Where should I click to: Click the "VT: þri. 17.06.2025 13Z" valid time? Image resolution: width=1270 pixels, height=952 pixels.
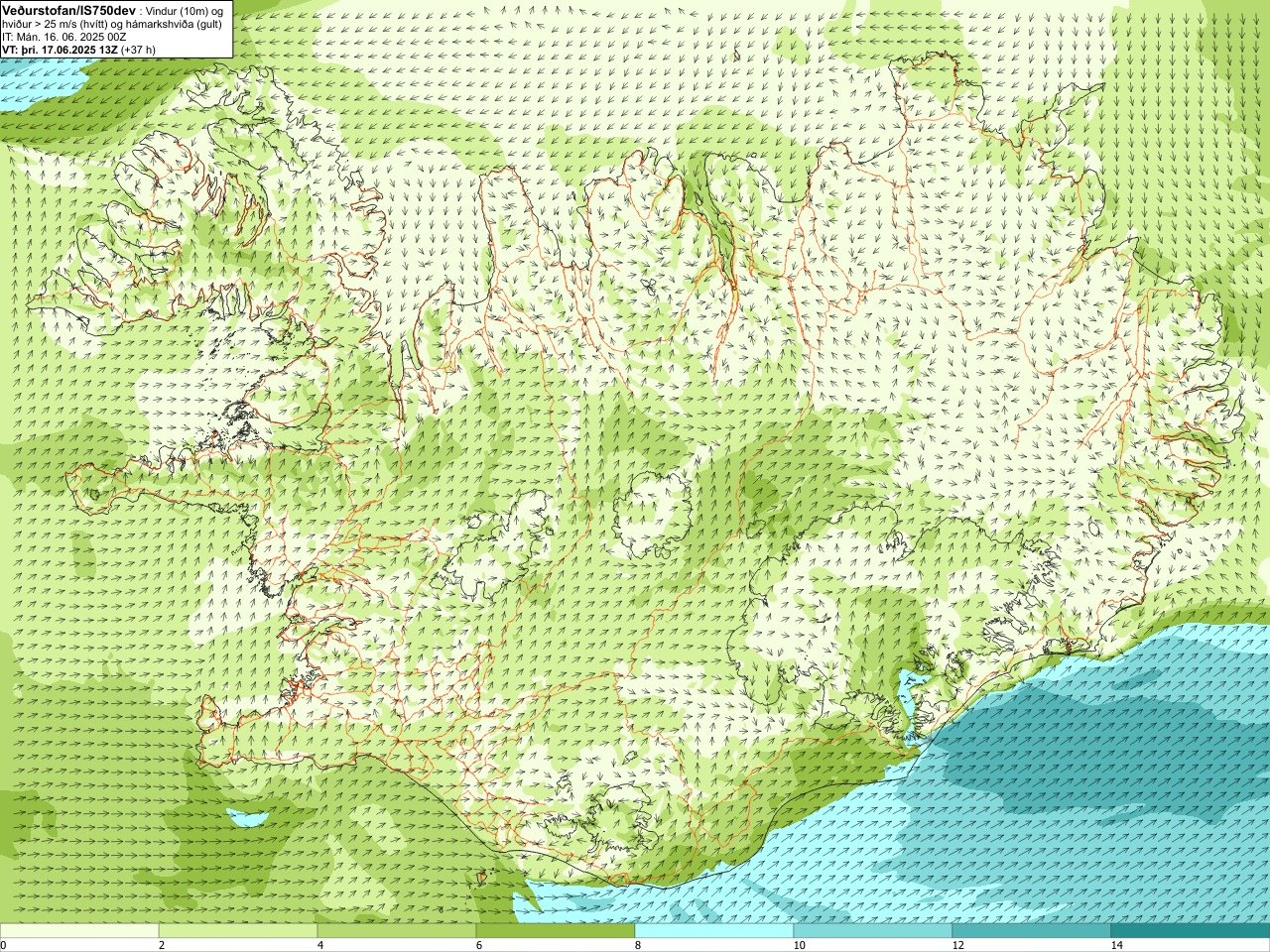coord(60,49)
